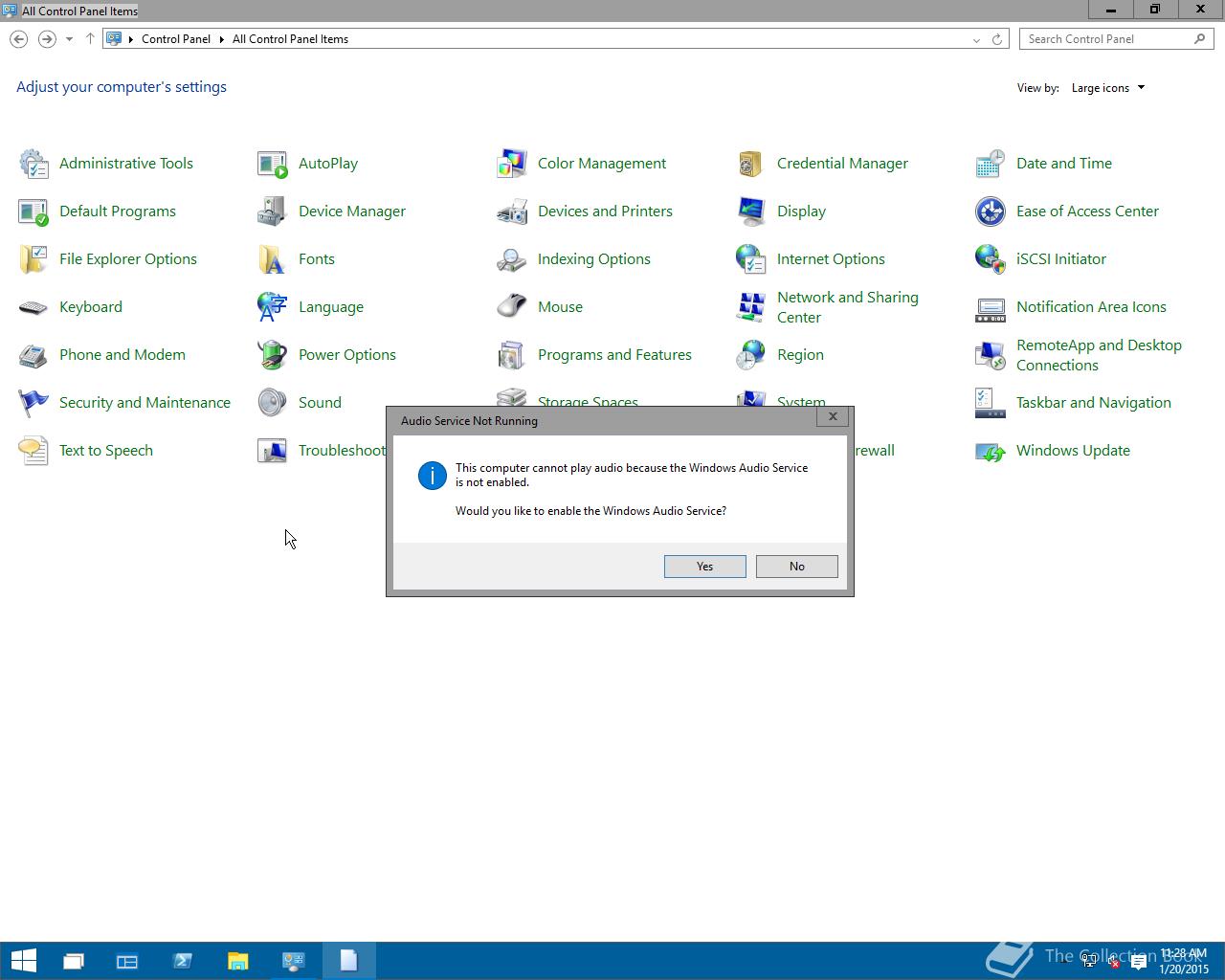This screenshot has height=980, width=1225.
Task: Open the RemoteApp and Desktop Connections icon
Action: click(x=991, y=355)
